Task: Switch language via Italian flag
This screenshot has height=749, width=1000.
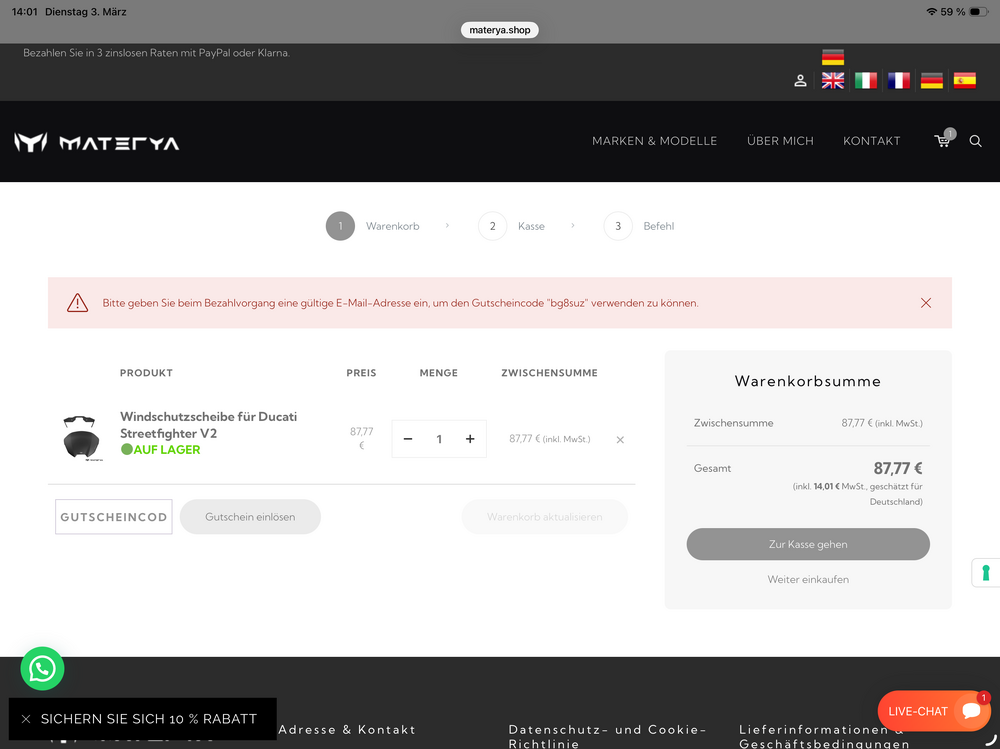Action: pyautogui.click(x=865, y=80)
